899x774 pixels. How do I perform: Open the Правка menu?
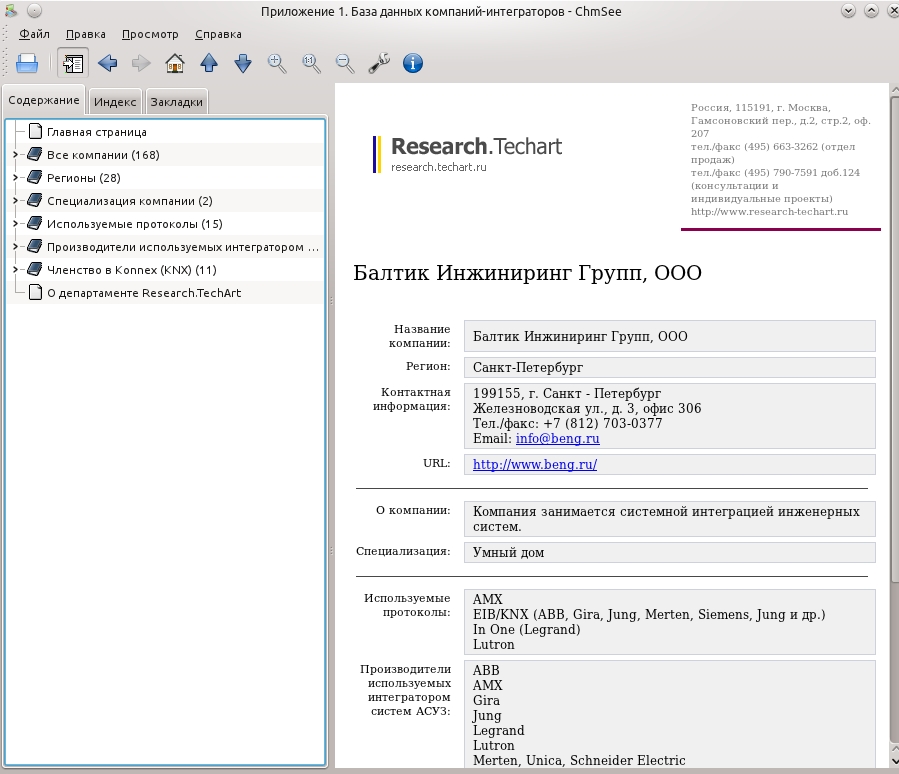85,34
